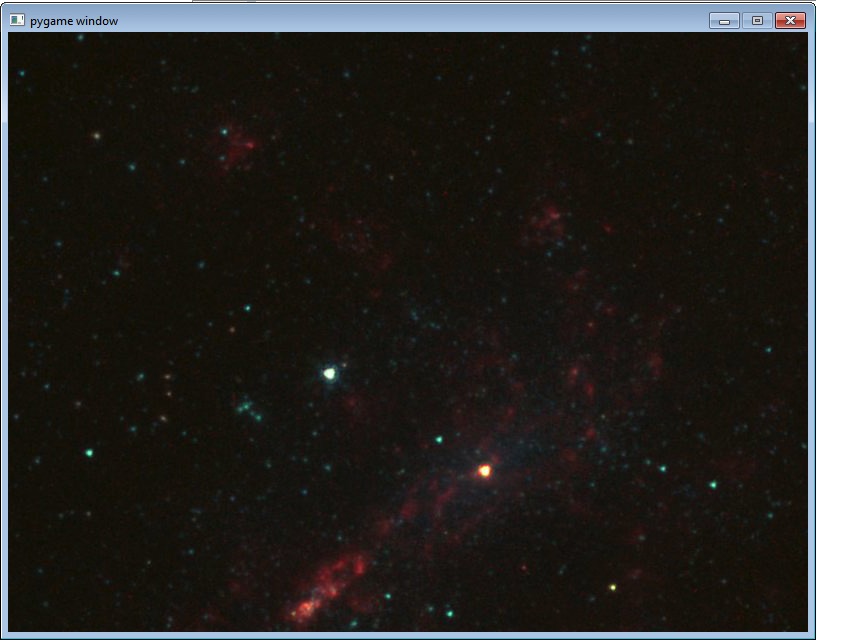Click the pygame window title bar icon
Image resolution: width=850 pixels, height=640 pixels.
click(17, 21)
